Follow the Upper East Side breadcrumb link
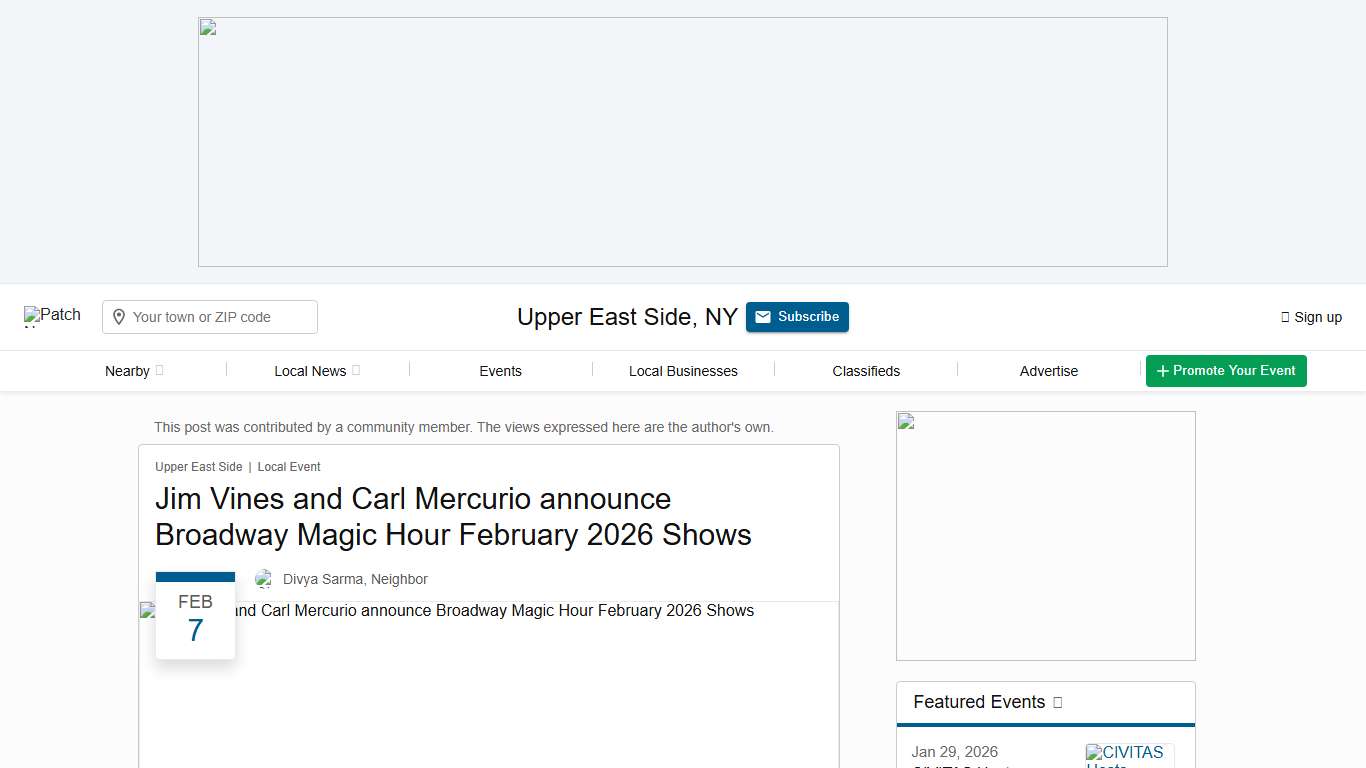1366x768 pixels. [x=198, y=467]
